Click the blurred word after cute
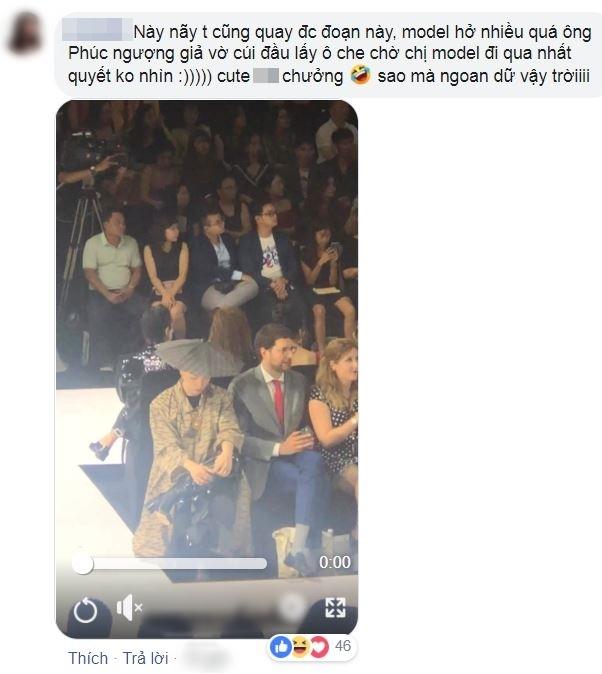 click(266, 76)
